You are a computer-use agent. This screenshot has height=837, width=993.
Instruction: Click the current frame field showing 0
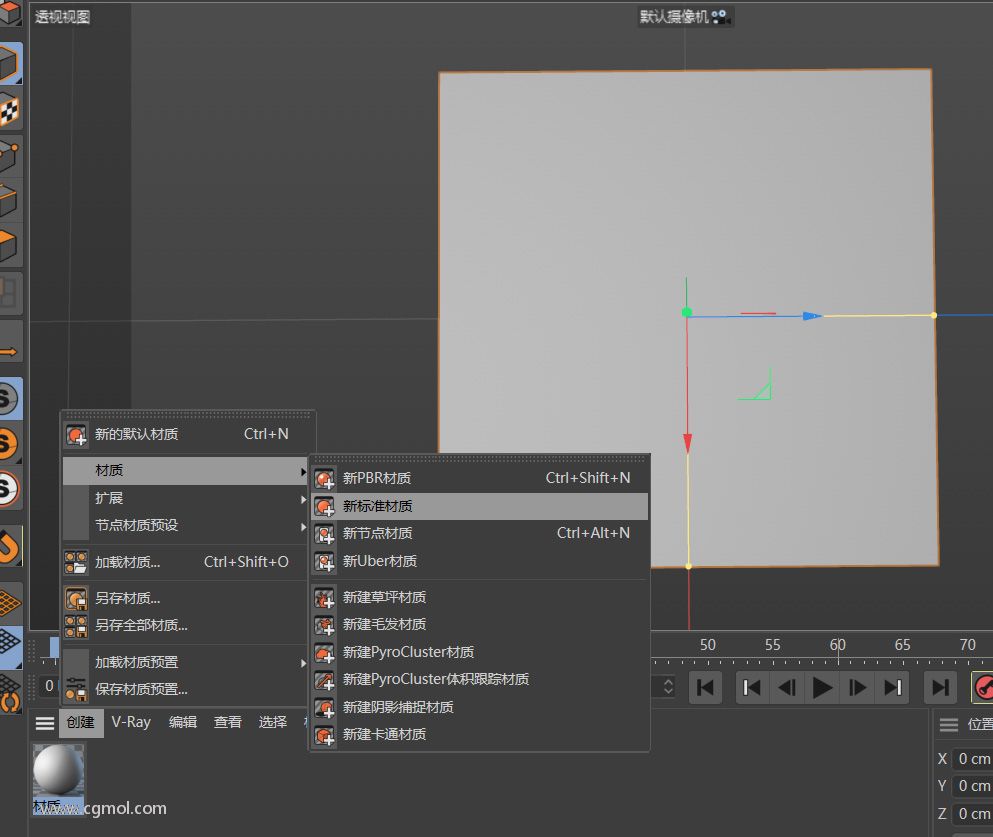[49, 686]
